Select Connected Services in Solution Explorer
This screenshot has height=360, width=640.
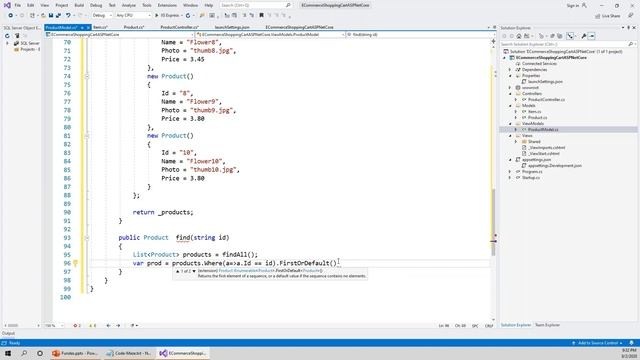click(x=539, y=64)
